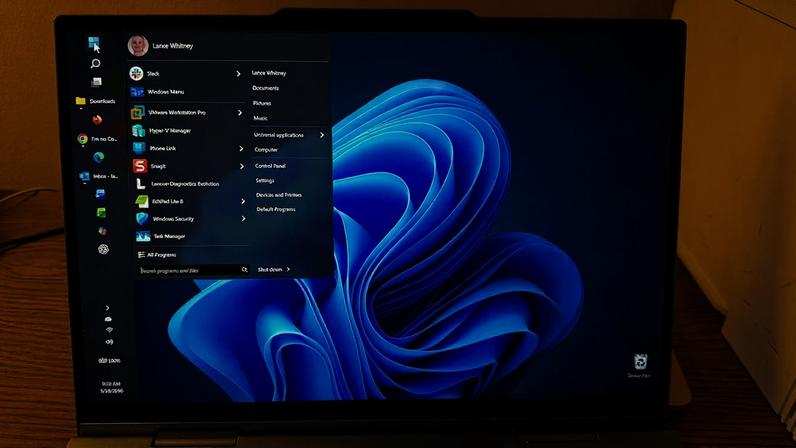This screenshot has height=448, width=796.
Task: Click the Google Chrome taskbar button
Action: coord(97,139)
